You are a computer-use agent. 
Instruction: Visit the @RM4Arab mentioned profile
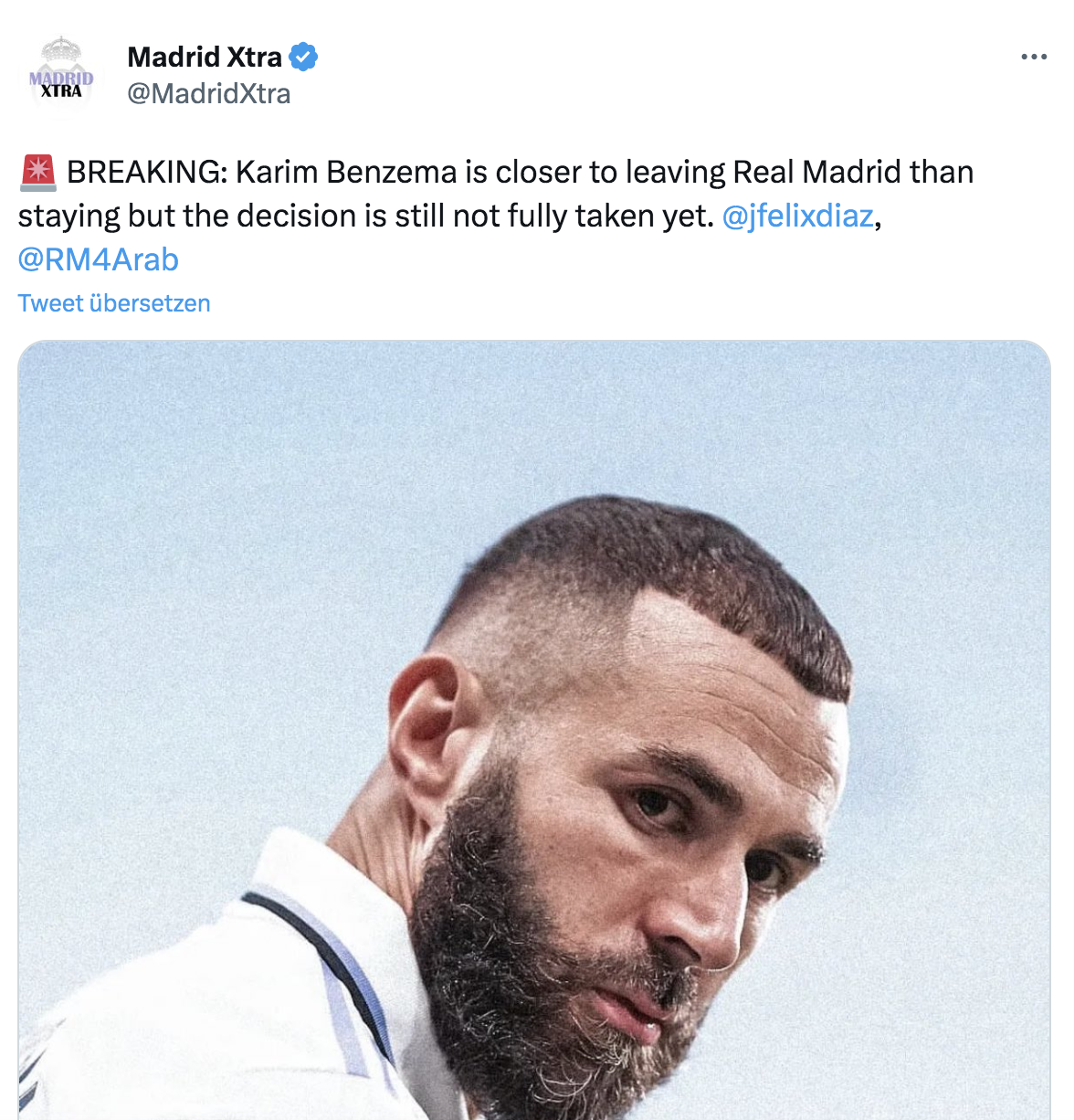pyautogui.click(x=98, y=260)
